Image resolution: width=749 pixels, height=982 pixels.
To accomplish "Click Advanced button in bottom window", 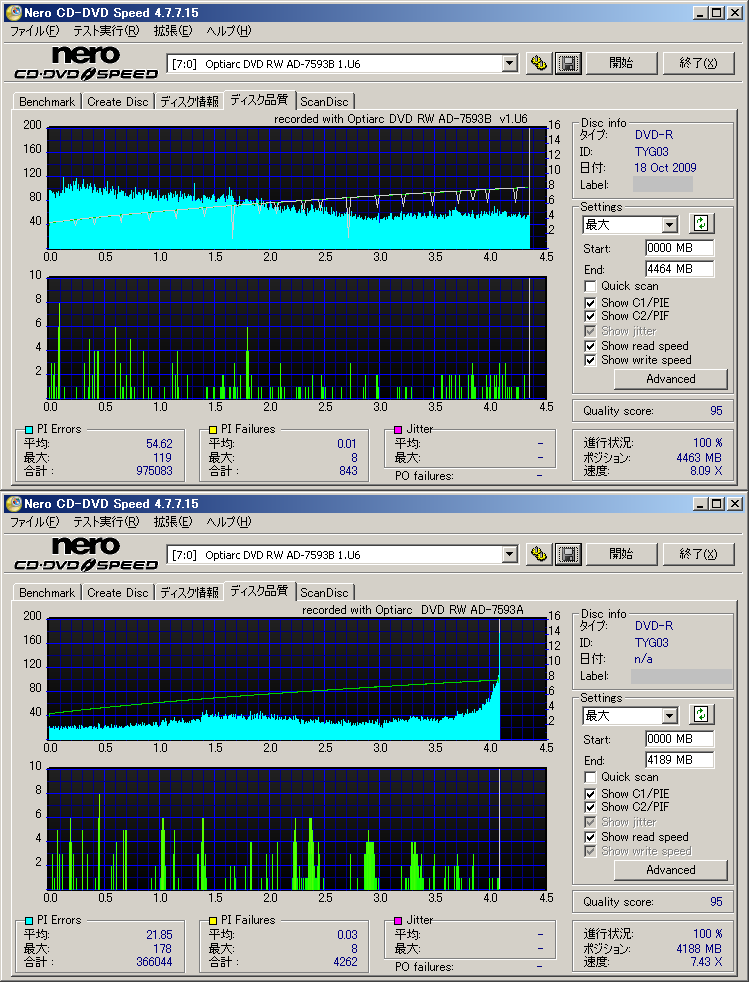I will [671, 870].
